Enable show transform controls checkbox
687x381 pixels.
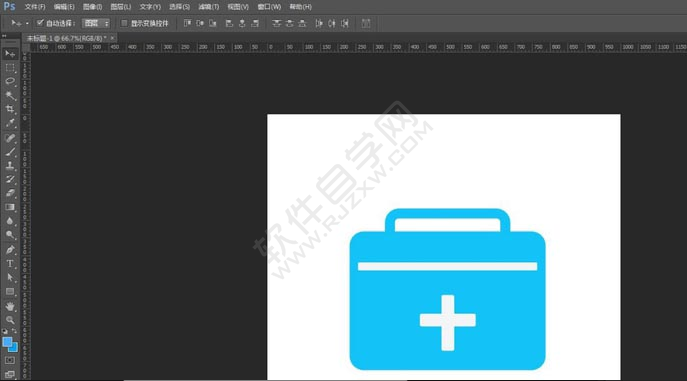pyautogui.click(x=124, y=23)
